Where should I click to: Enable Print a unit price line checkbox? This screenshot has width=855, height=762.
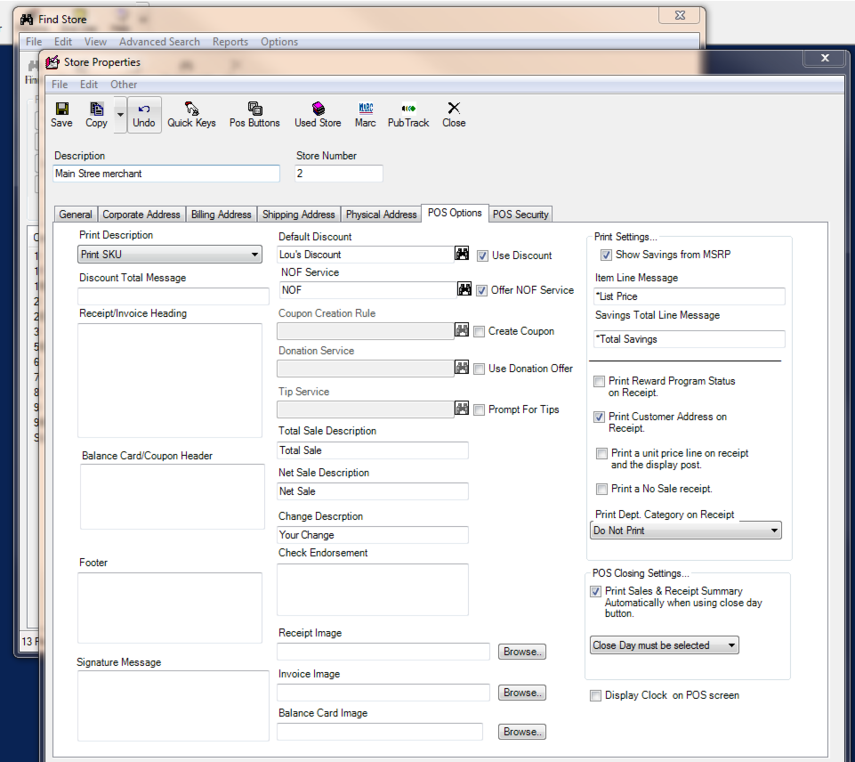[x=601, y=453]
